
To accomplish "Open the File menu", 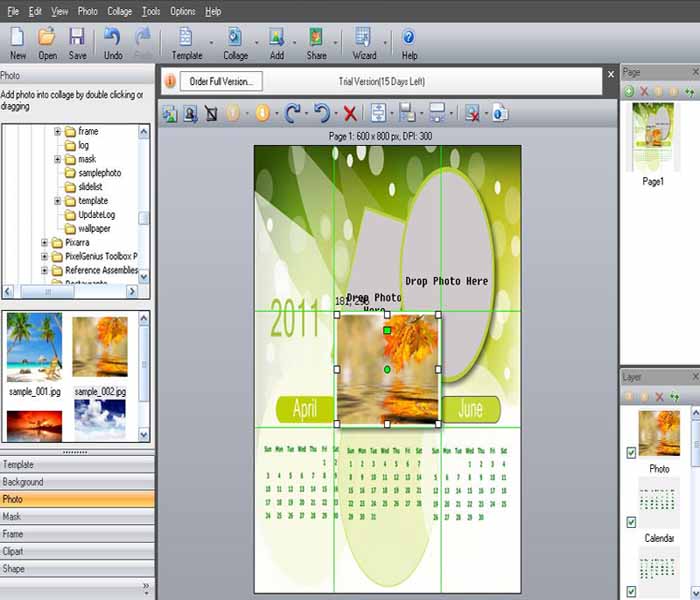I will [x=13, y=11].
